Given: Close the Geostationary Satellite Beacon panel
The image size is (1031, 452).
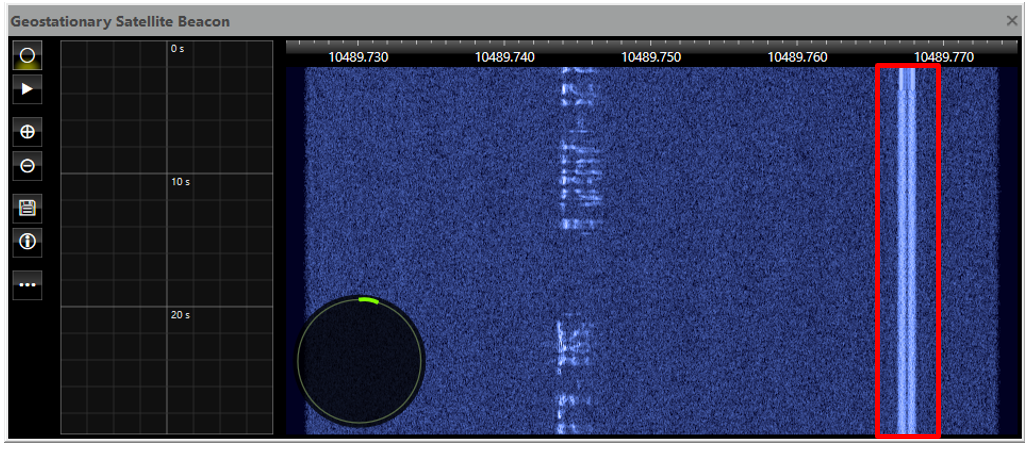Looking at the screenshot, I should point(1012,20).
